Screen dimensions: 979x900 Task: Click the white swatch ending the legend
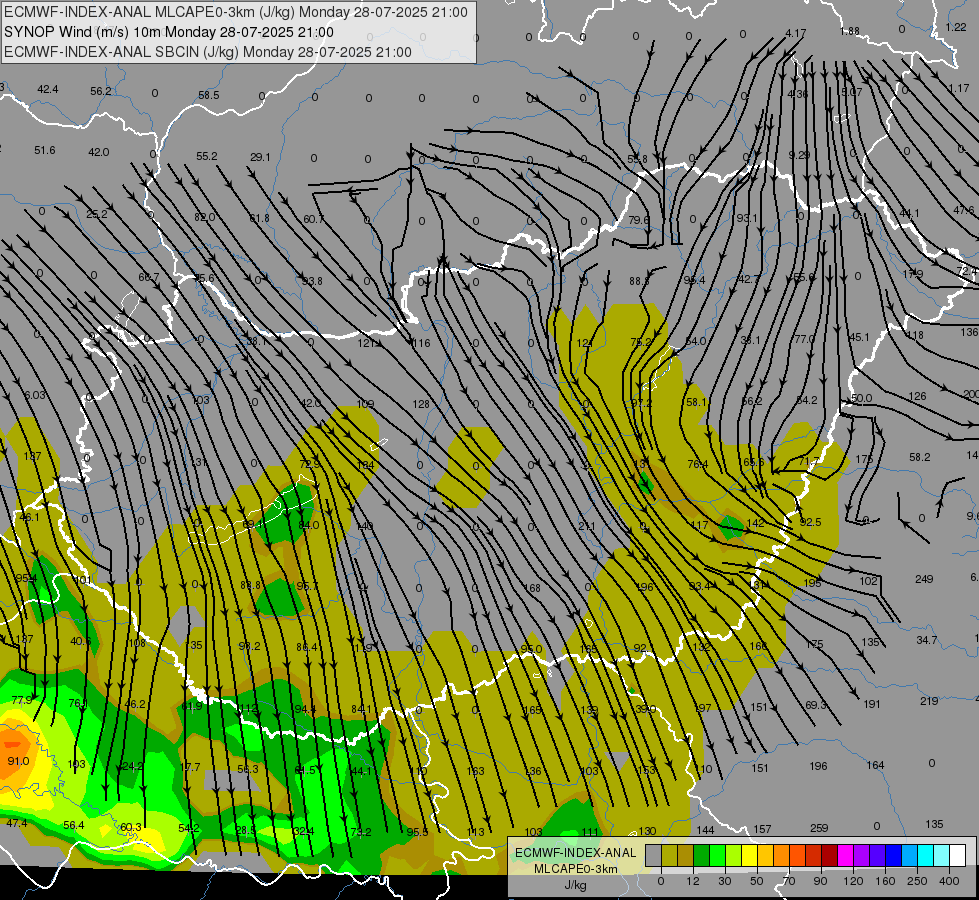coord(957,855)
